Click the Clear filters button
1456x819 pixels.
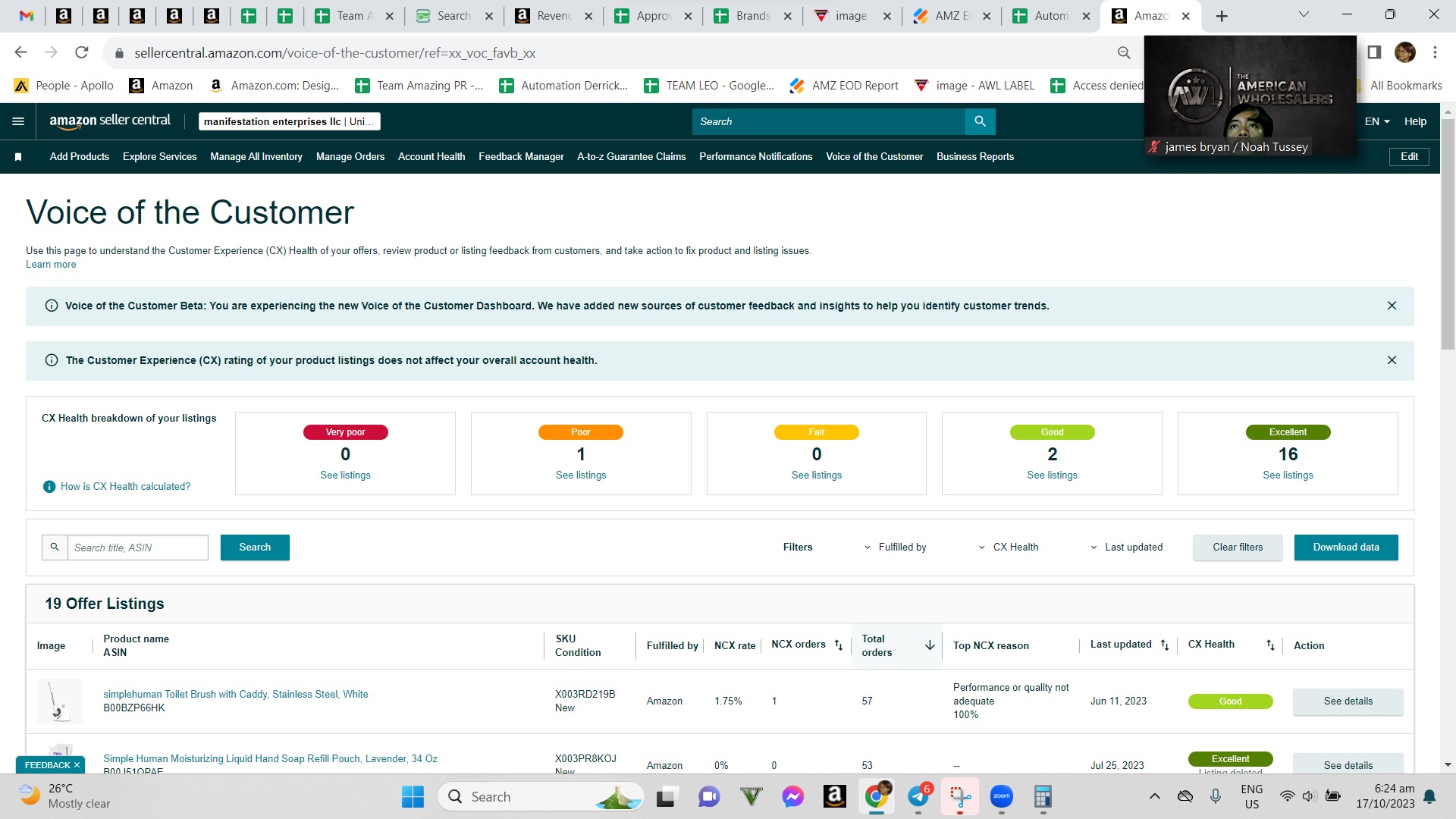click(x=1238, y=548)
